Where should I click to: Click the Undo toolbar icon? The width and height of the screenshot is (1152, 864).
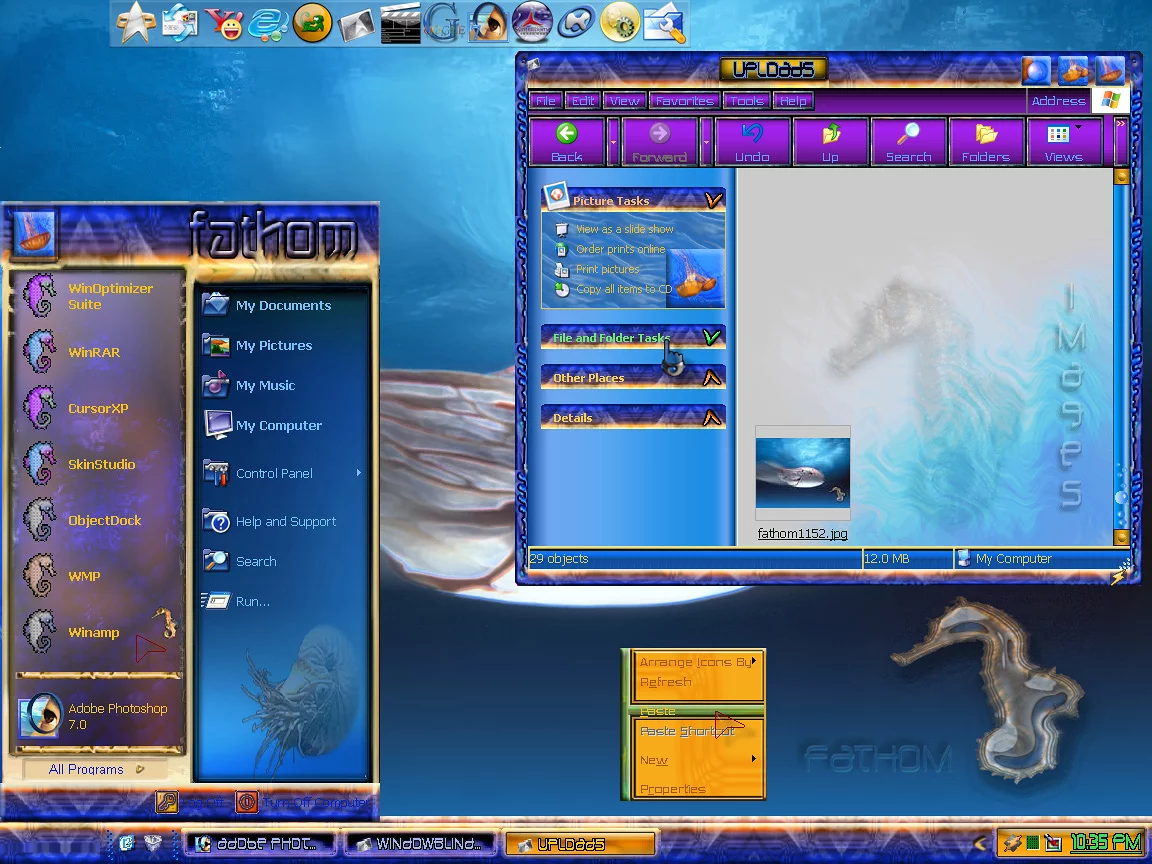[x=752, y=141]
